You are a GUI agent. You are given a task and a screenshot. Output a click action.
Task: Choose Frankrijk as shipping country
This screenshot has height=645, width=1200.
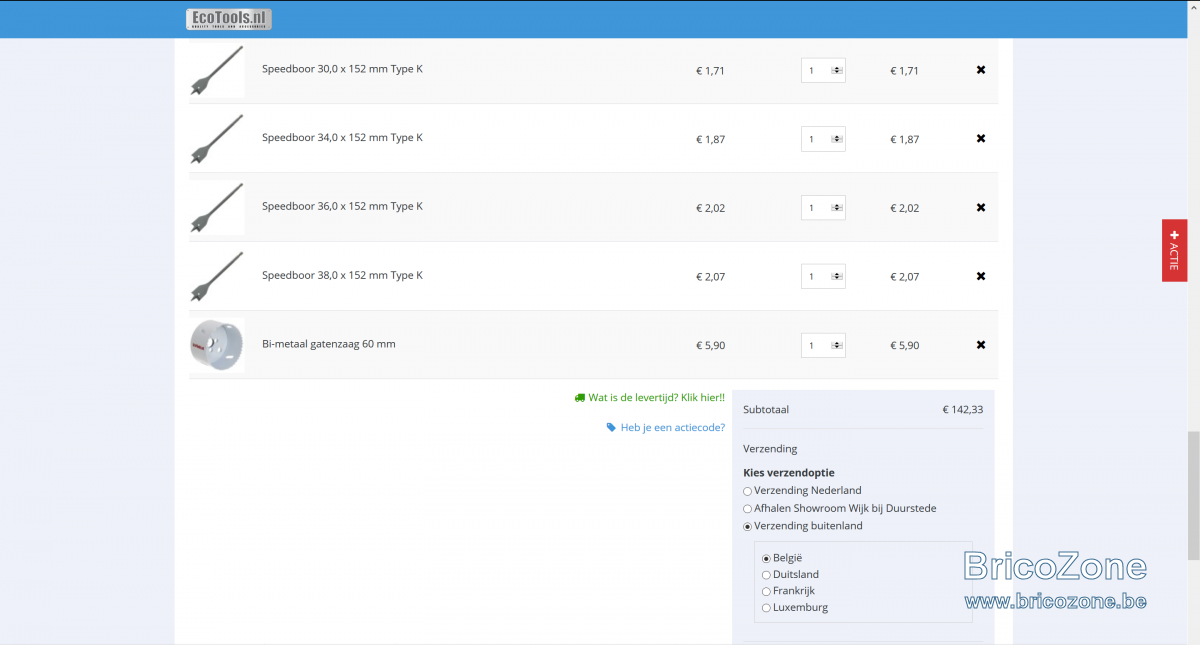[x=767, y=591]
